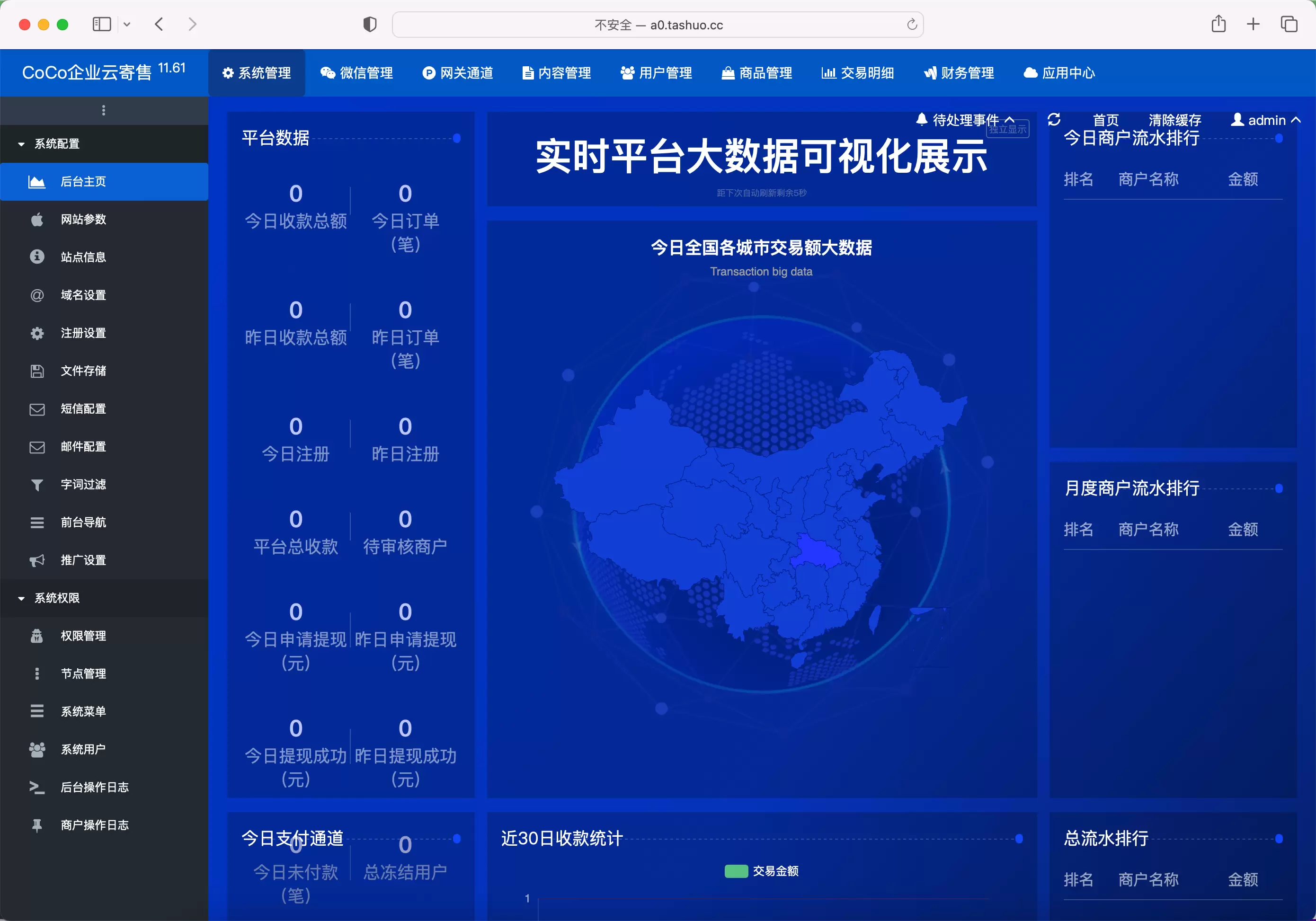The width and height of the screenshot is (1316, 921).
Task: Click the 近30日收款统计 panel heading
Action: pyautogui.click(x=562, y=839)
